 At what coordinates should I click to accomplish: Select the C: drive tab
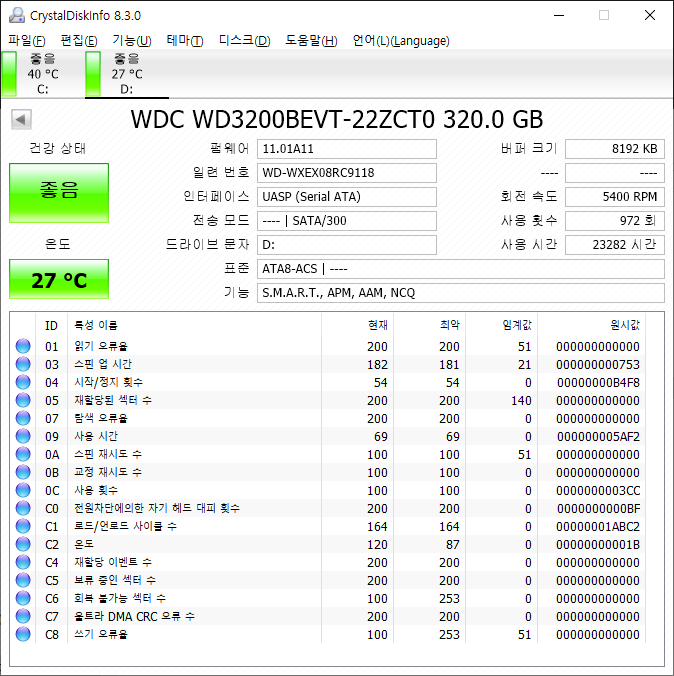click(42, 74)
